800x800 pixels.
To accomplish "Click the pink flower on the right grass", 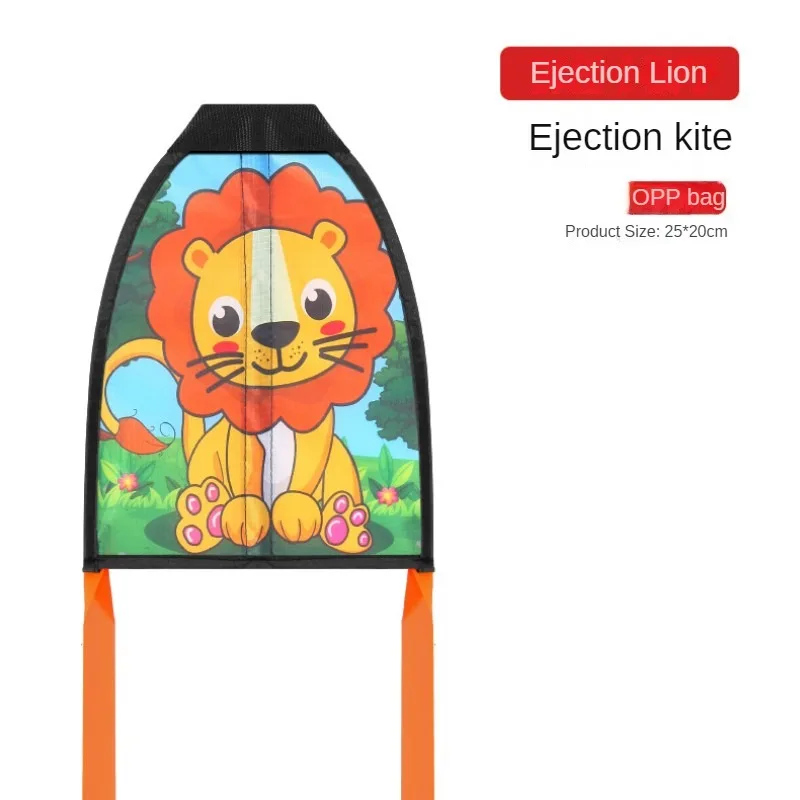I will pos(388,495).
